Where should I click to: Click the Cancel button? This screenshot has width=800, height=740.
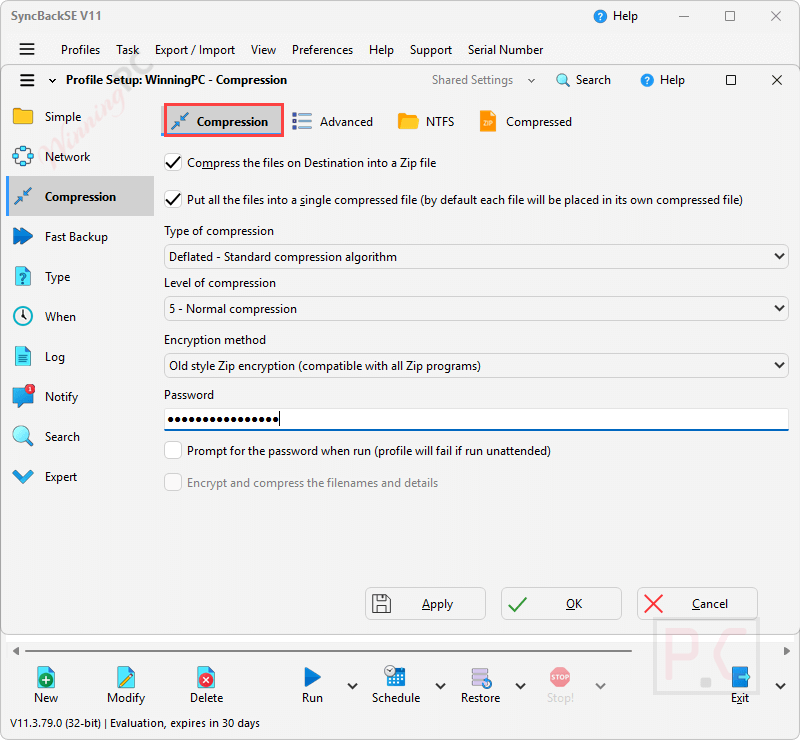(x=697, y=603)
